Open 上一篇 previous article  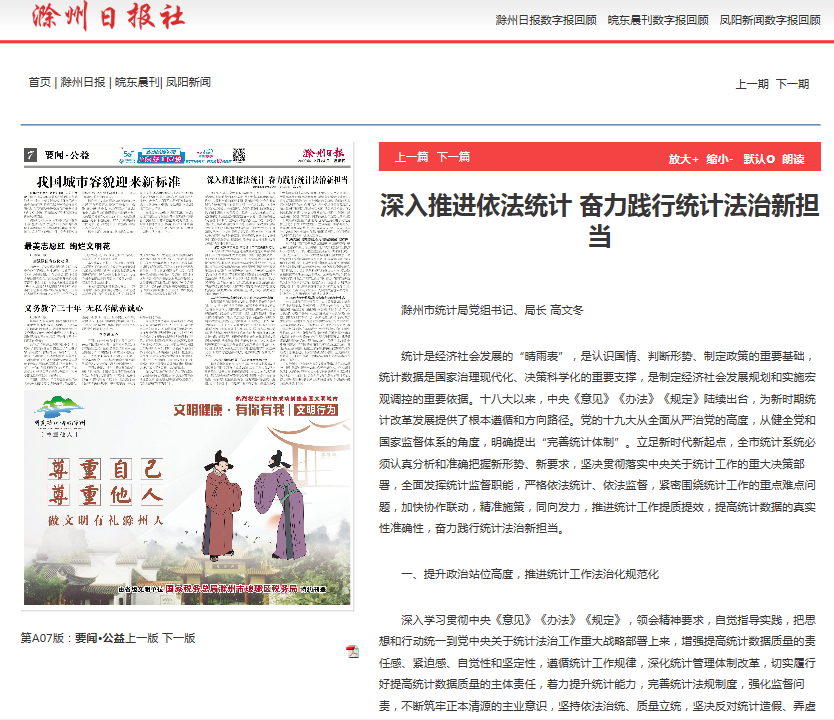[412, 157]
